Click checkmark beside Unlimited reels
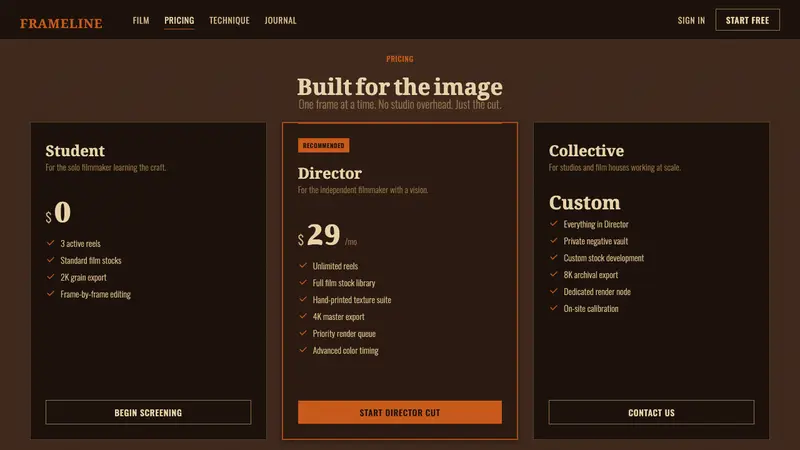 (x=303, y=266)
